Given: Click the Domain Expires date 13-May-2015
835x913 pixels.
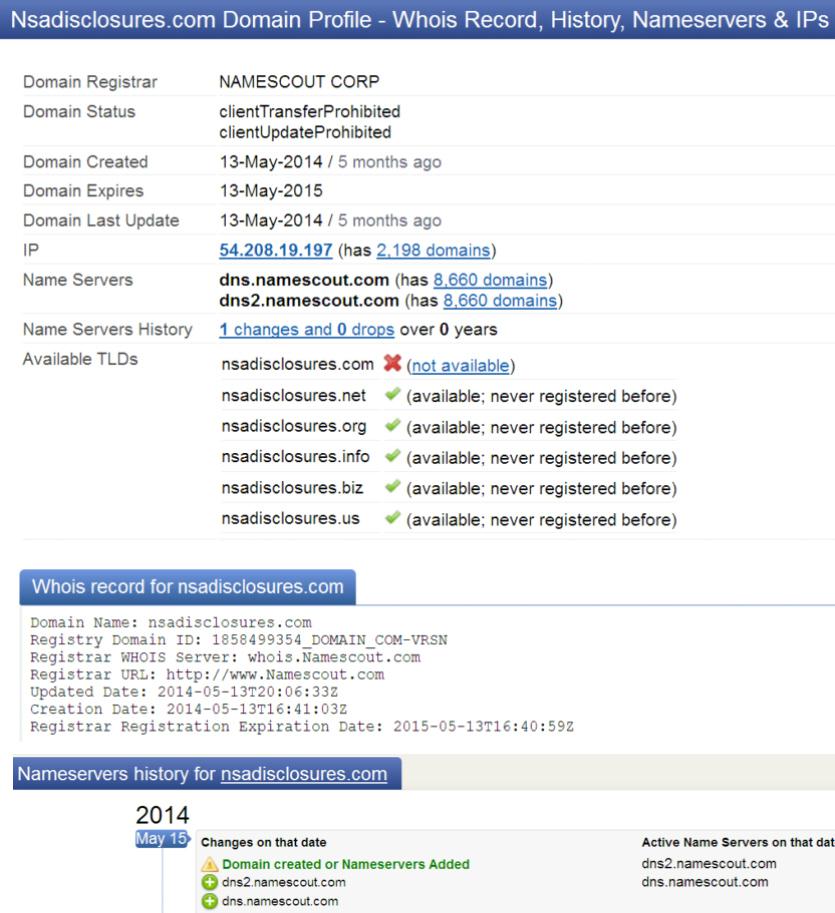Looking at the screenshot, I should point(271,191).
